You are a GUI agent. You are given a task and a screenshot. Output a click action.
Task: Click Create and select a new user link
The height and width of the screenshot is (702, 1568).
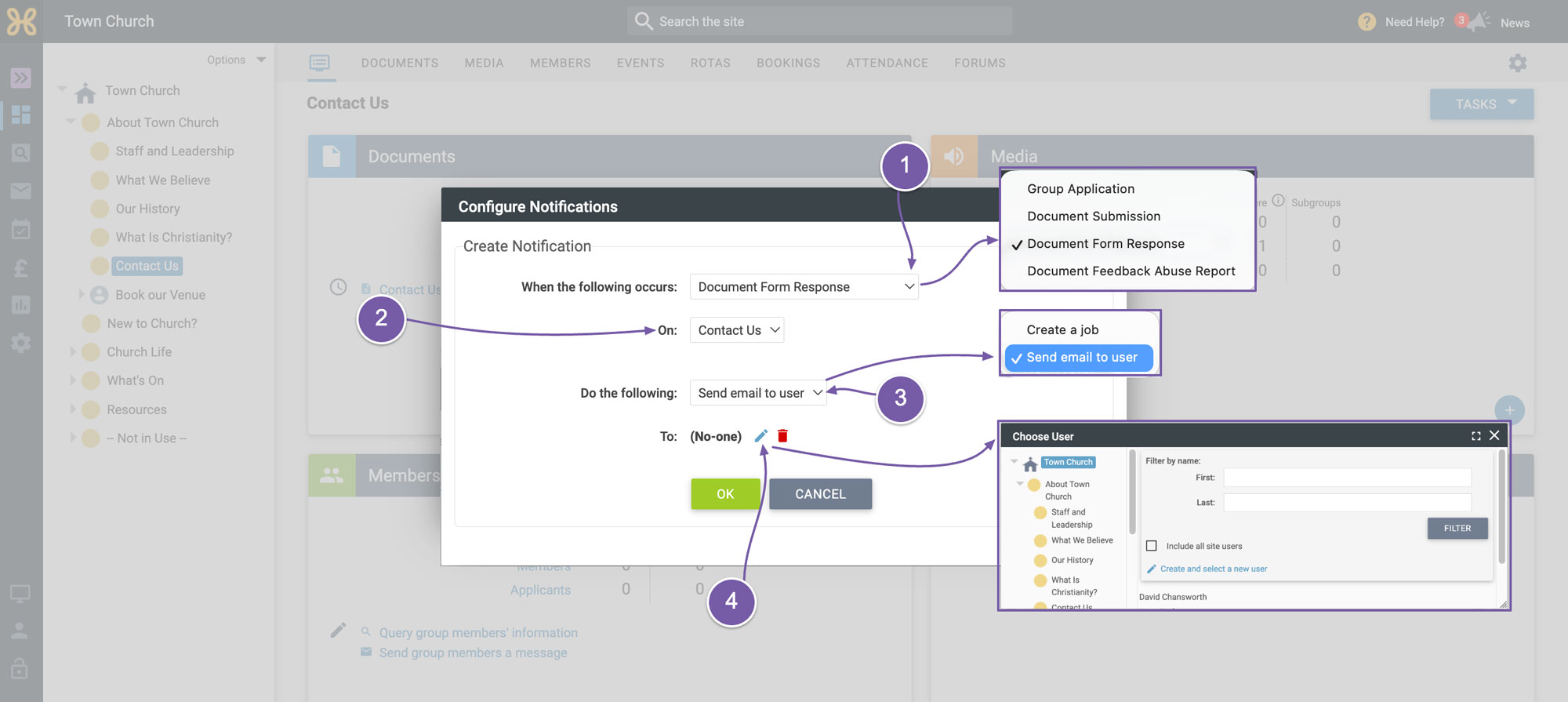(x=1213, y=569)
